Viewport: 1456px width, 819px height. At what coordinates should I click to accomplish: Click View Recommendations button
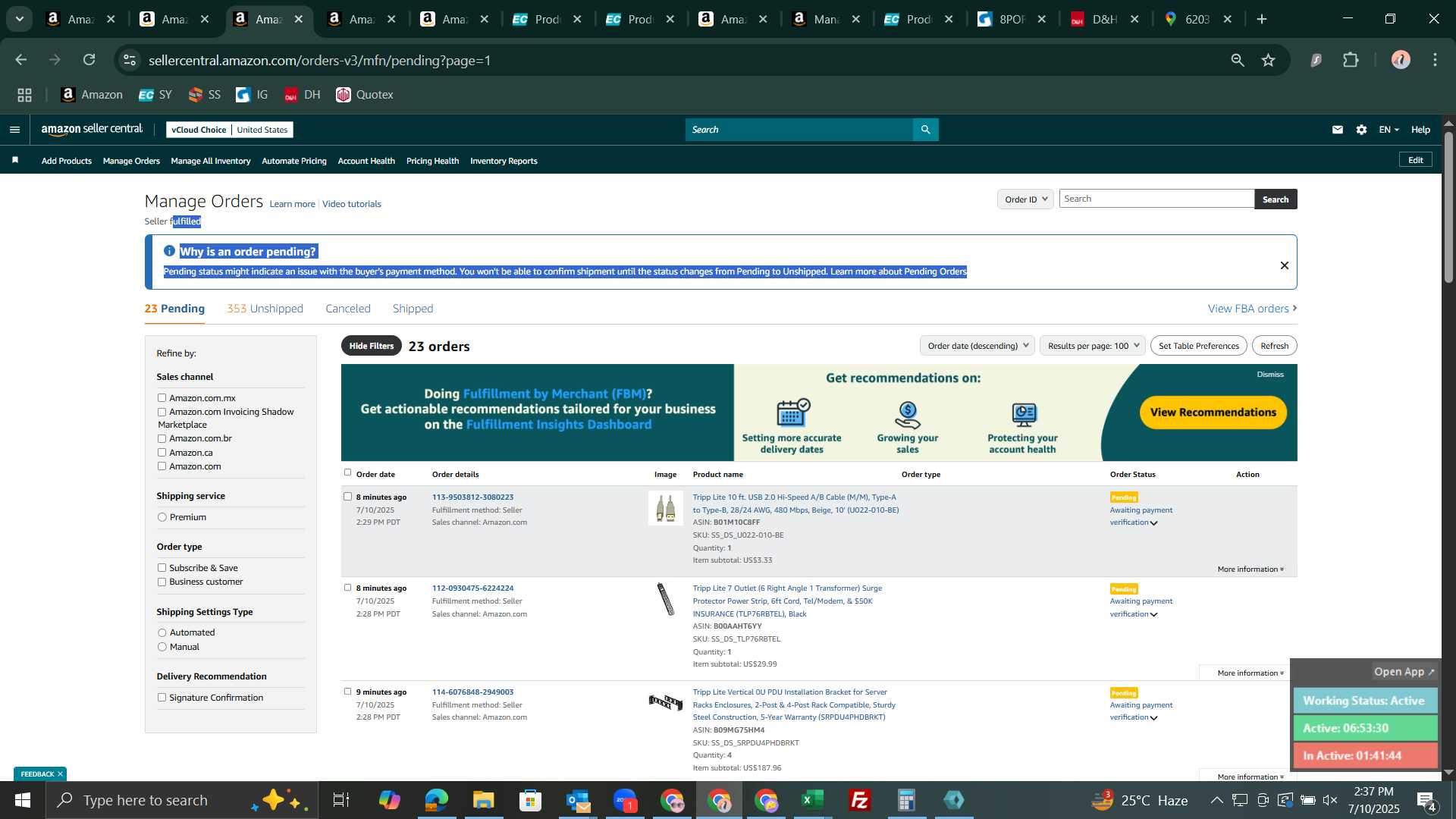click(x=1213, y=413)
